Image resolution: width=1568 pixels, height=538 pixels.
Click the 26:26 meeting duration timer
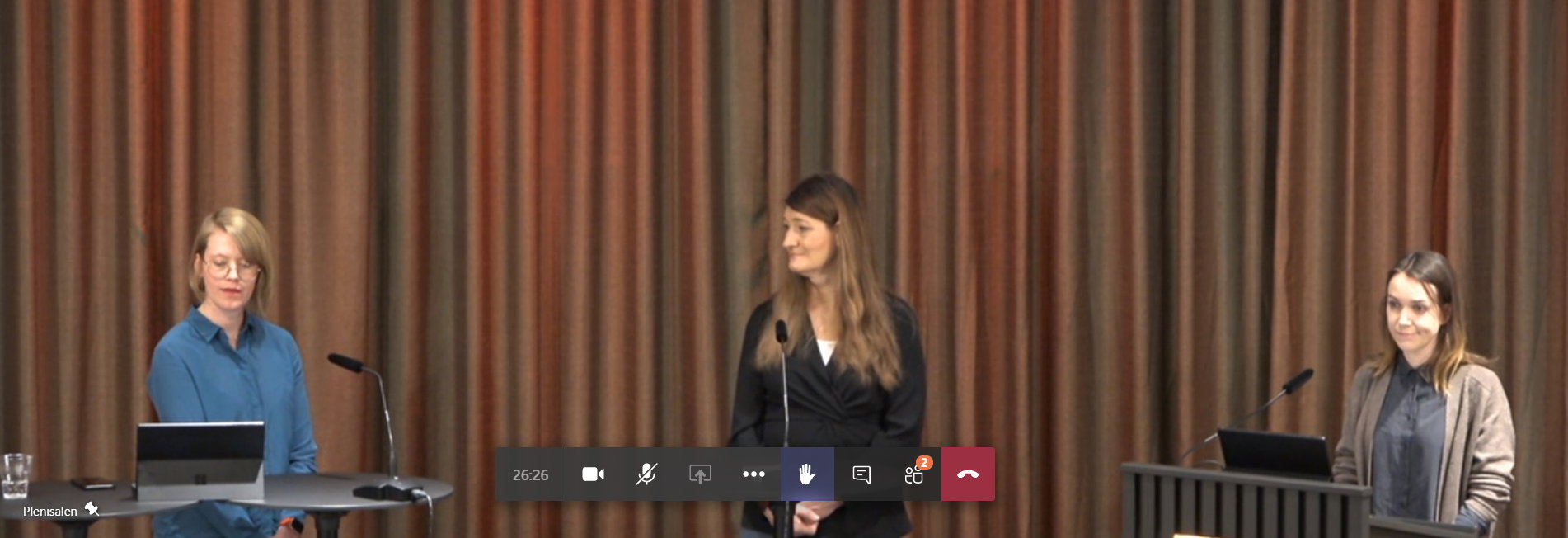point(530,474)
